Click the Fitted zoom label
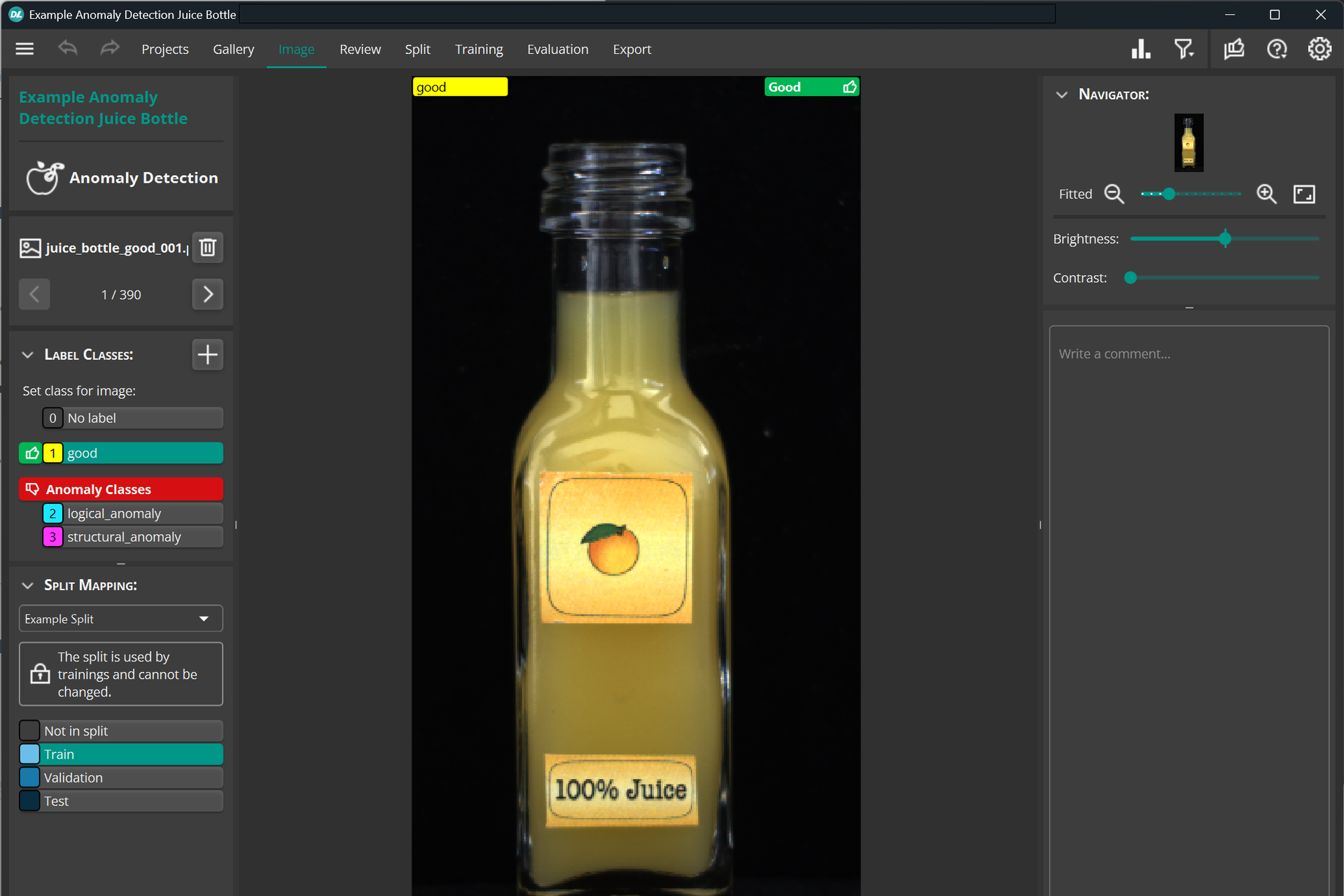The image size is (1344, 896). pos(1075,194)
